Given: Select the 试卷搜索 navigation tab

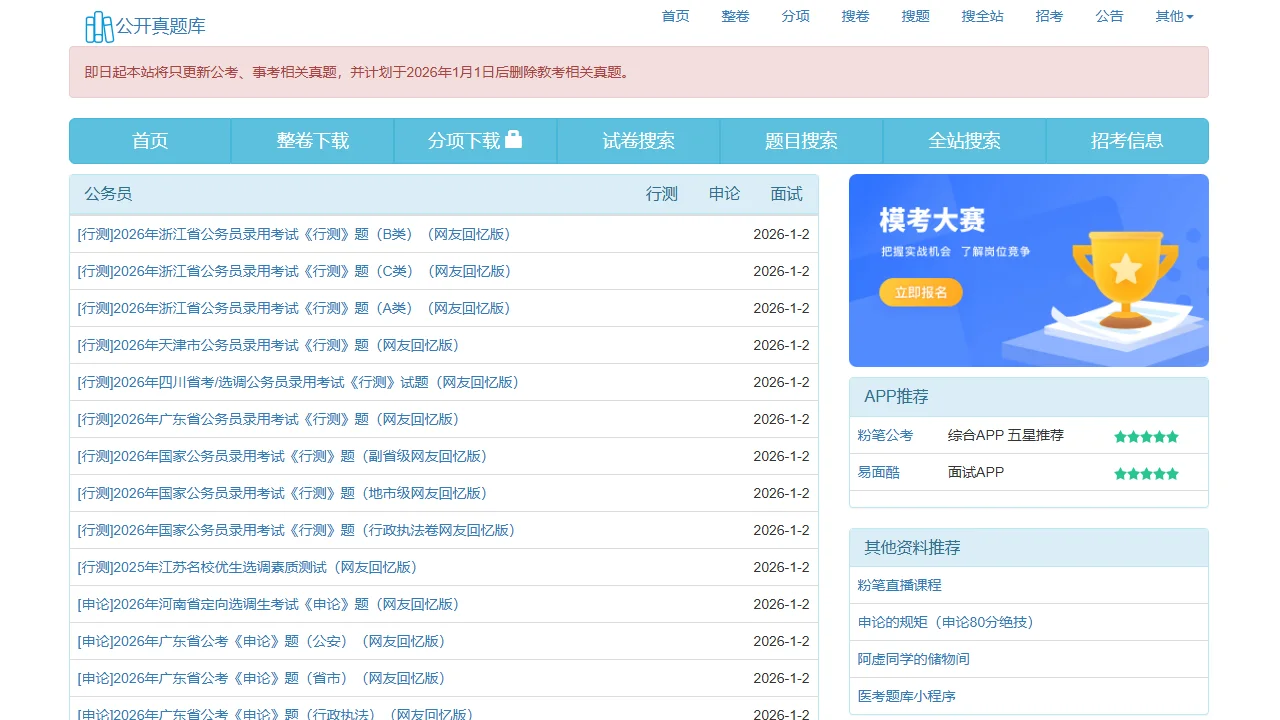Looking at the screenshot, I should click(x=638, y=141).
